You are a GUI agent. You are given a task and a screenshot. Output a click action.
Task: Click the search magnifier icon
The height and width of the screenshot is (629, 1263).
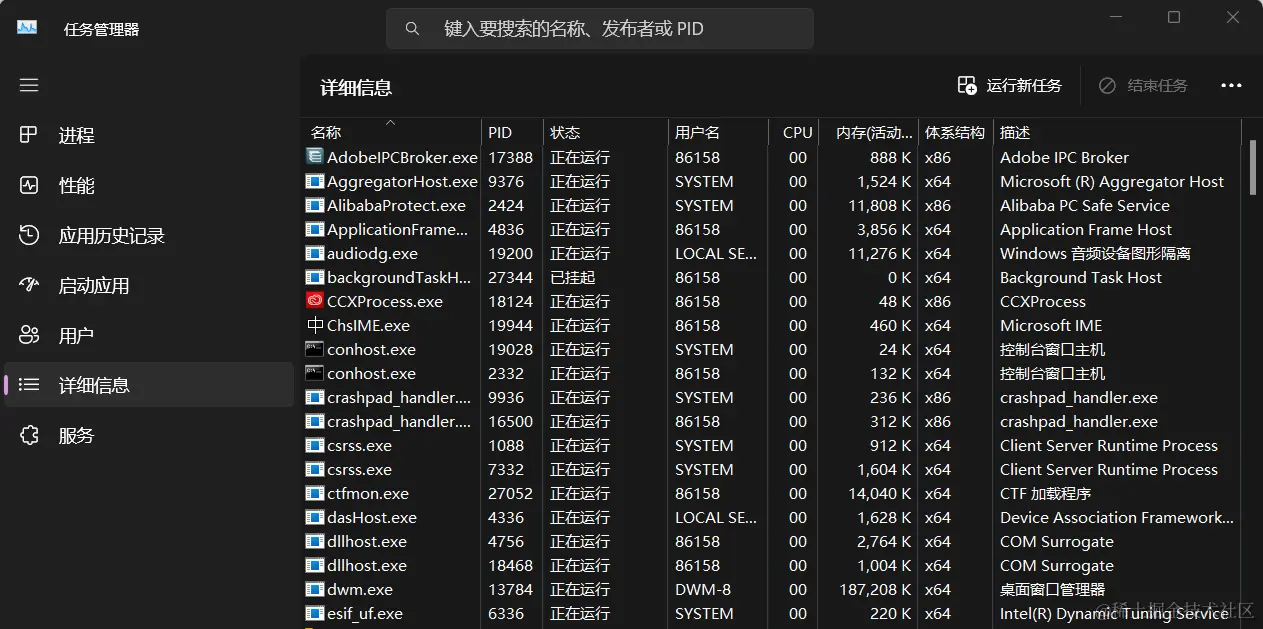412,29
